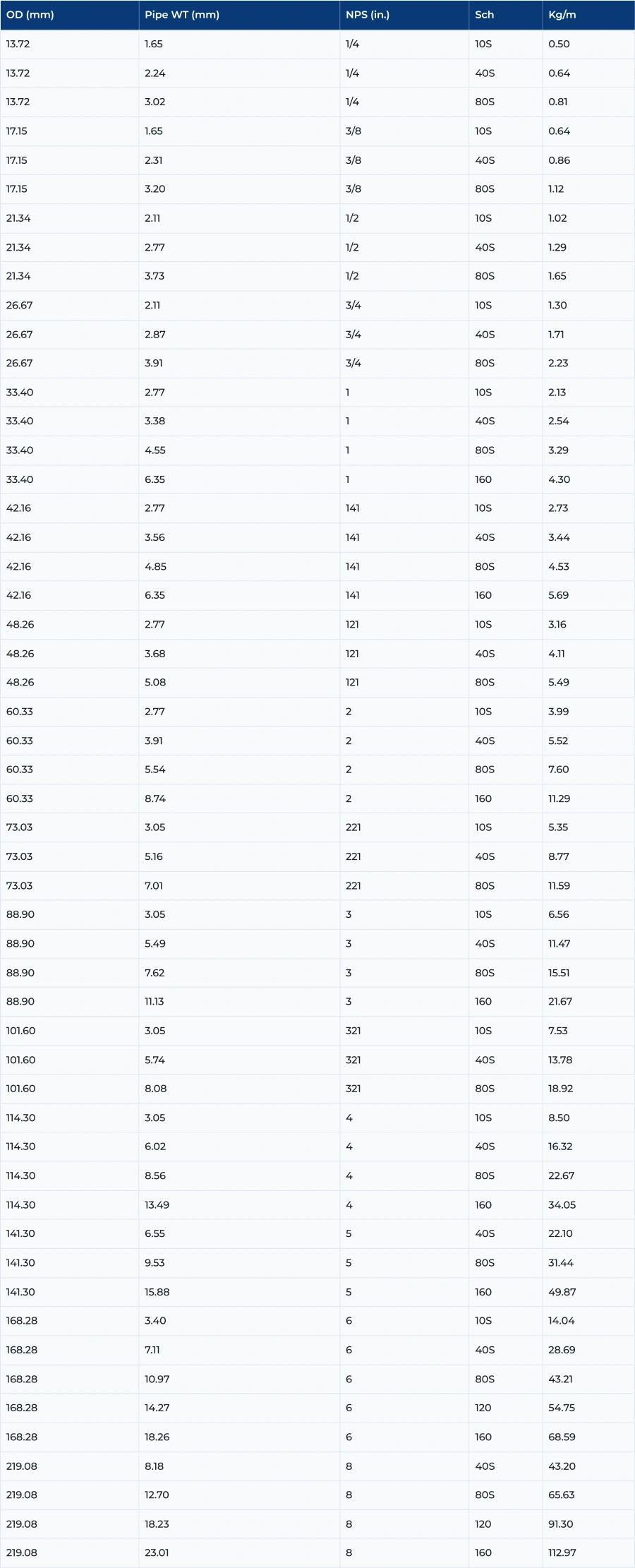
Task: Click the 112.97 Kg/m cell
Action: click(562, 1552)
